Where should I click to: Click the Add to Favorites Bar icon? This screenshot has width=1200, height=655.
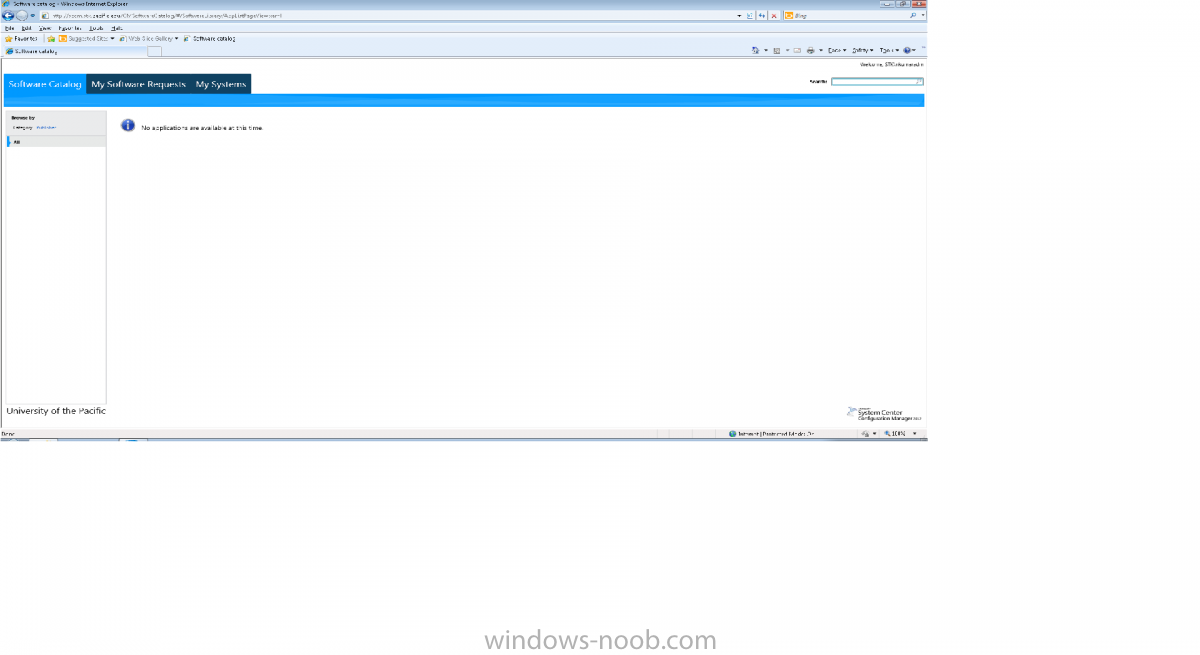[51, 38]
